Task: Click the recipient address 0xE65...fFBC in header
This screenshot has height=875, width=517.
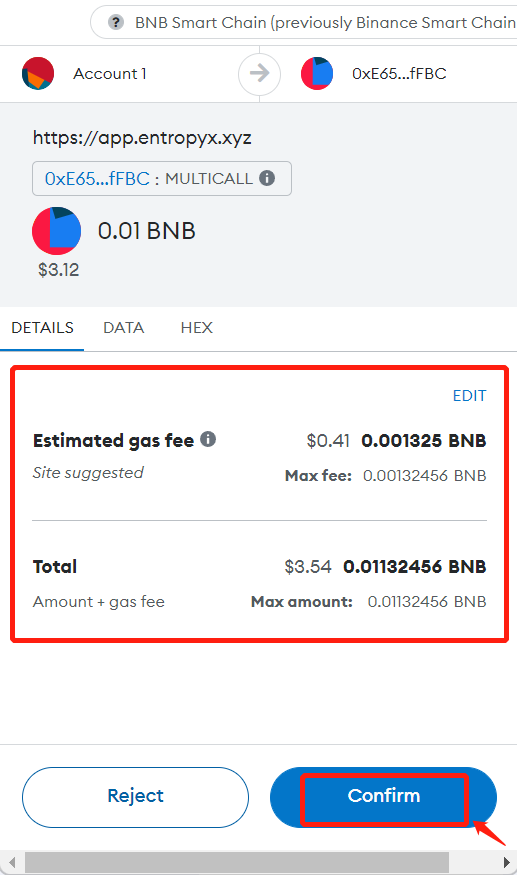Action: tap(399, 74)
